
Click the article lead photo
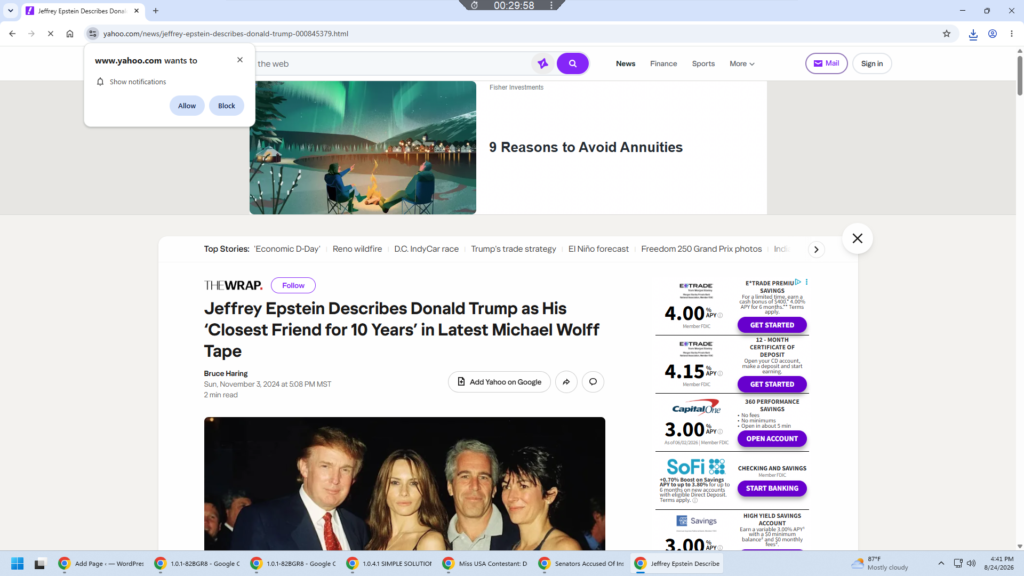(404, 484)
